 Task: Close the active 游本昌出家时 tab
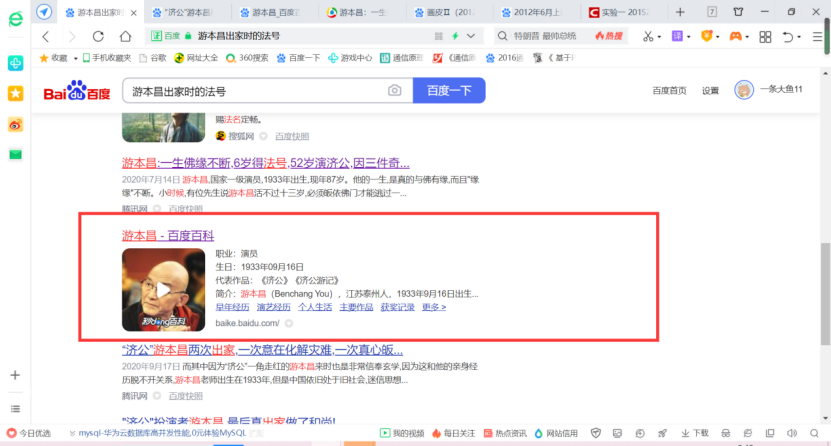[134, 13]
